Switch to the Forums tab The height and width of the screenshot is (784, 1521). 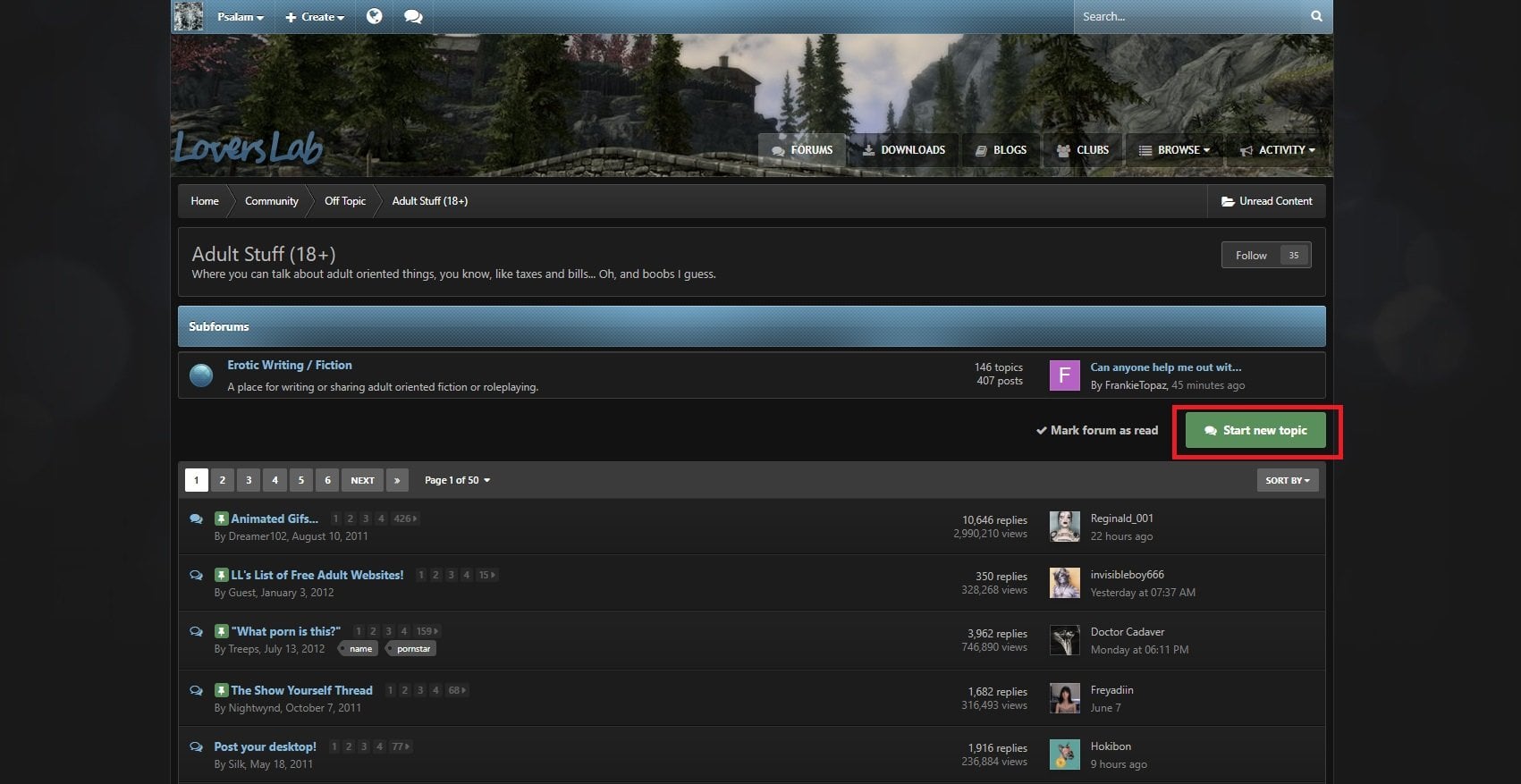(x=802, y=150)
